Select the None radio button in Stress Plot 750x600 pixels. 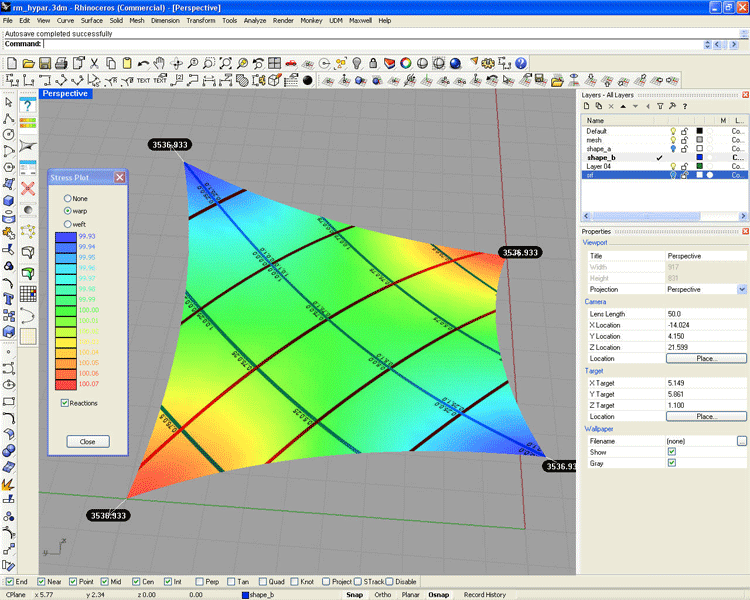68,198
